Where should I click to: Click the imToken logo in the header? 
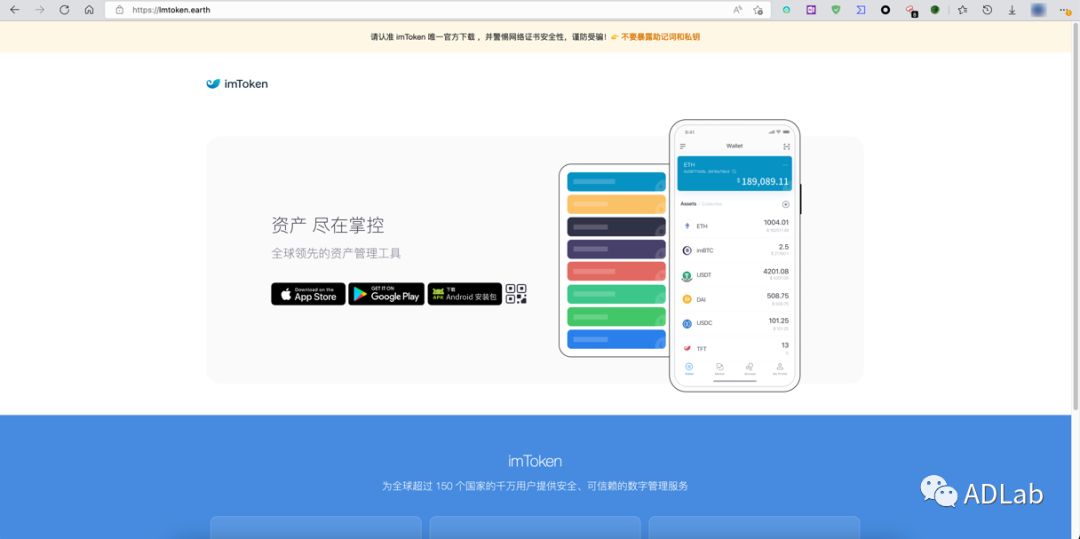tap(237, 84)
